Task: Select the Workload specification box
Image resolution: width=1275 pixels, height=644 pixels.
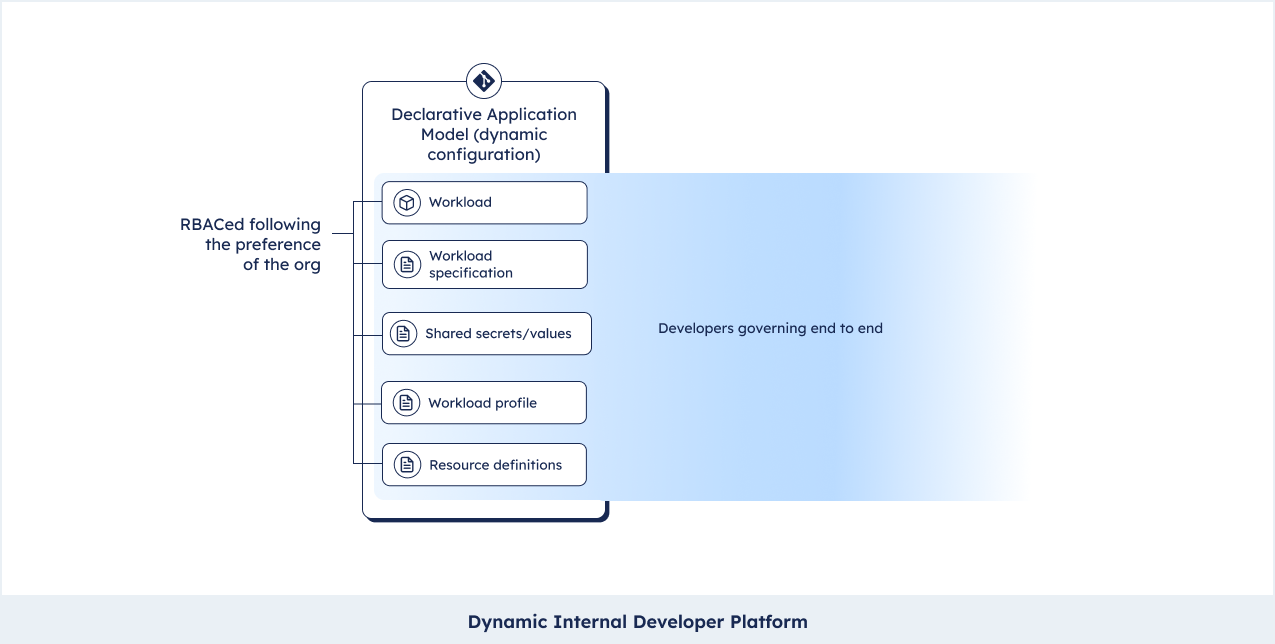Action: tap(484, 264)
